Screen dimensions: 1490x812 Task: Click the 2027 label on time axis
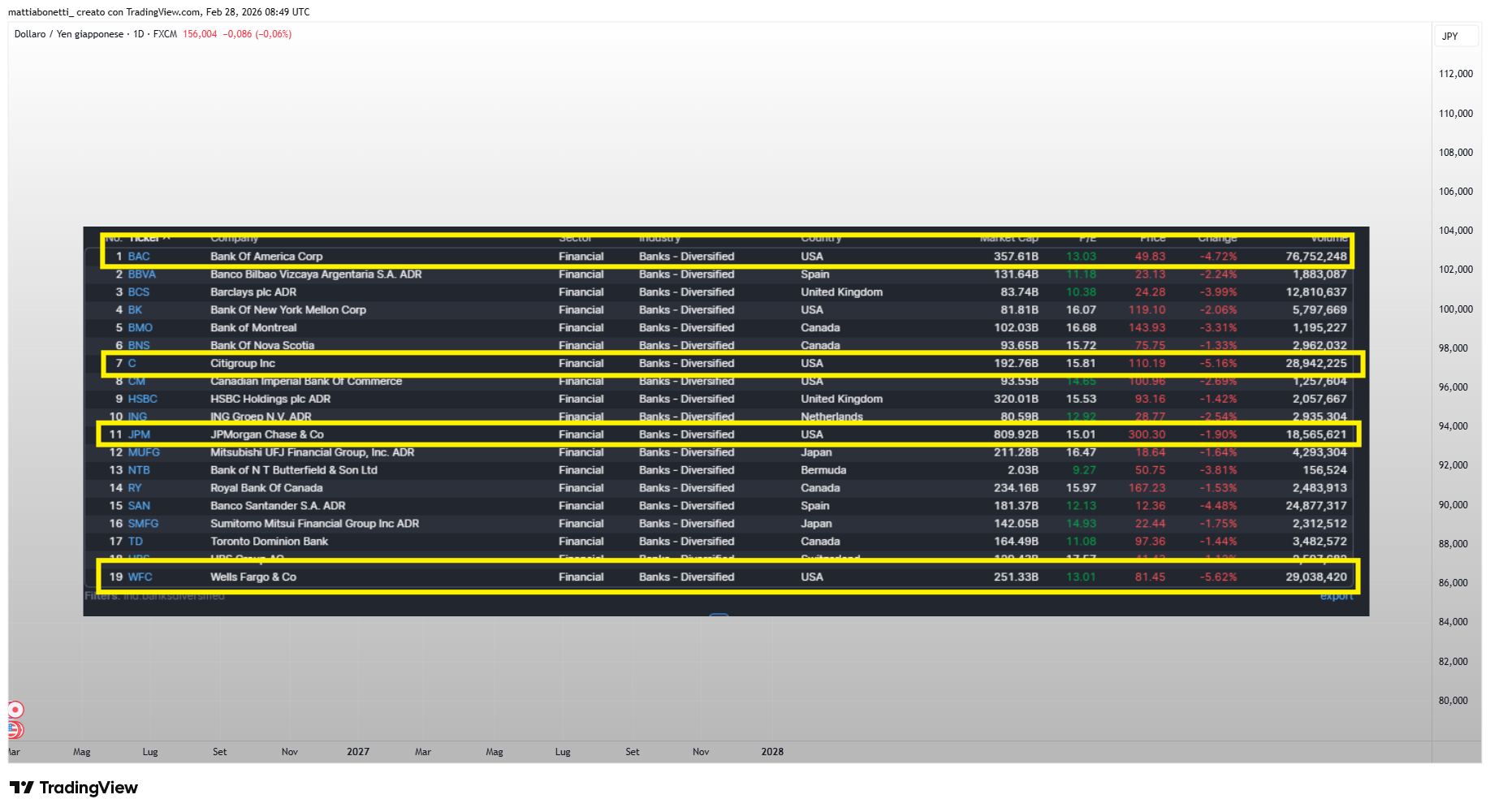click(x=358, y=752)
